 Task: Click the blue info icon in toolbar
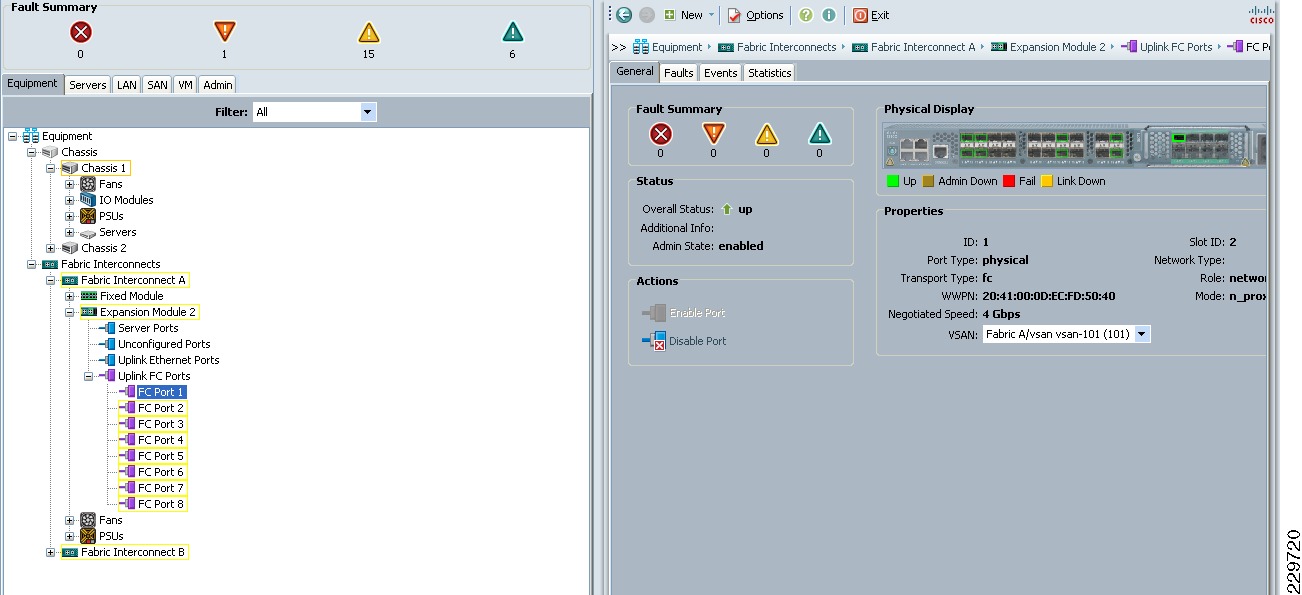(828, 15)
